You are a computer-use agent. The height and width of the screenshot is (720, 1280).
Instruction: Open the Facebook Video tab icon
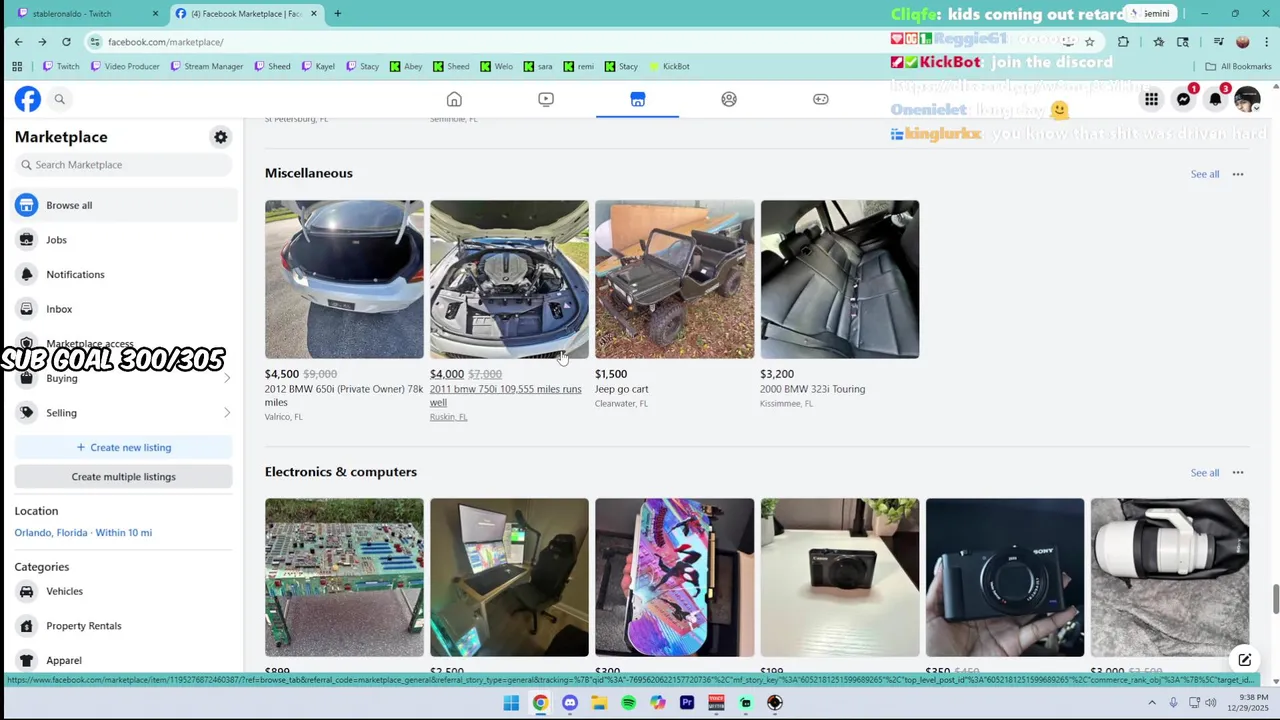[546, 99]
